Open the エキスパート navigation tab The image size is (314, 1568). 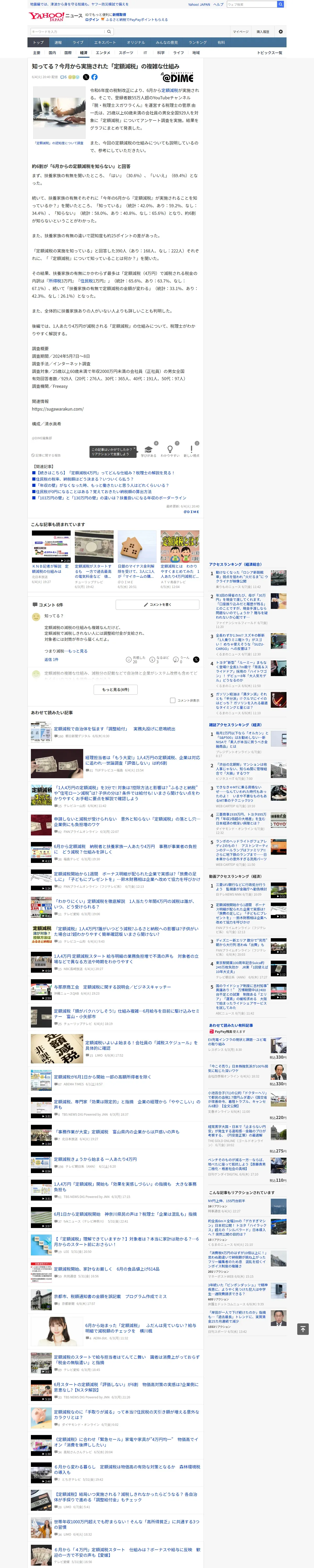pyautogui.click(x=105, y=43)
